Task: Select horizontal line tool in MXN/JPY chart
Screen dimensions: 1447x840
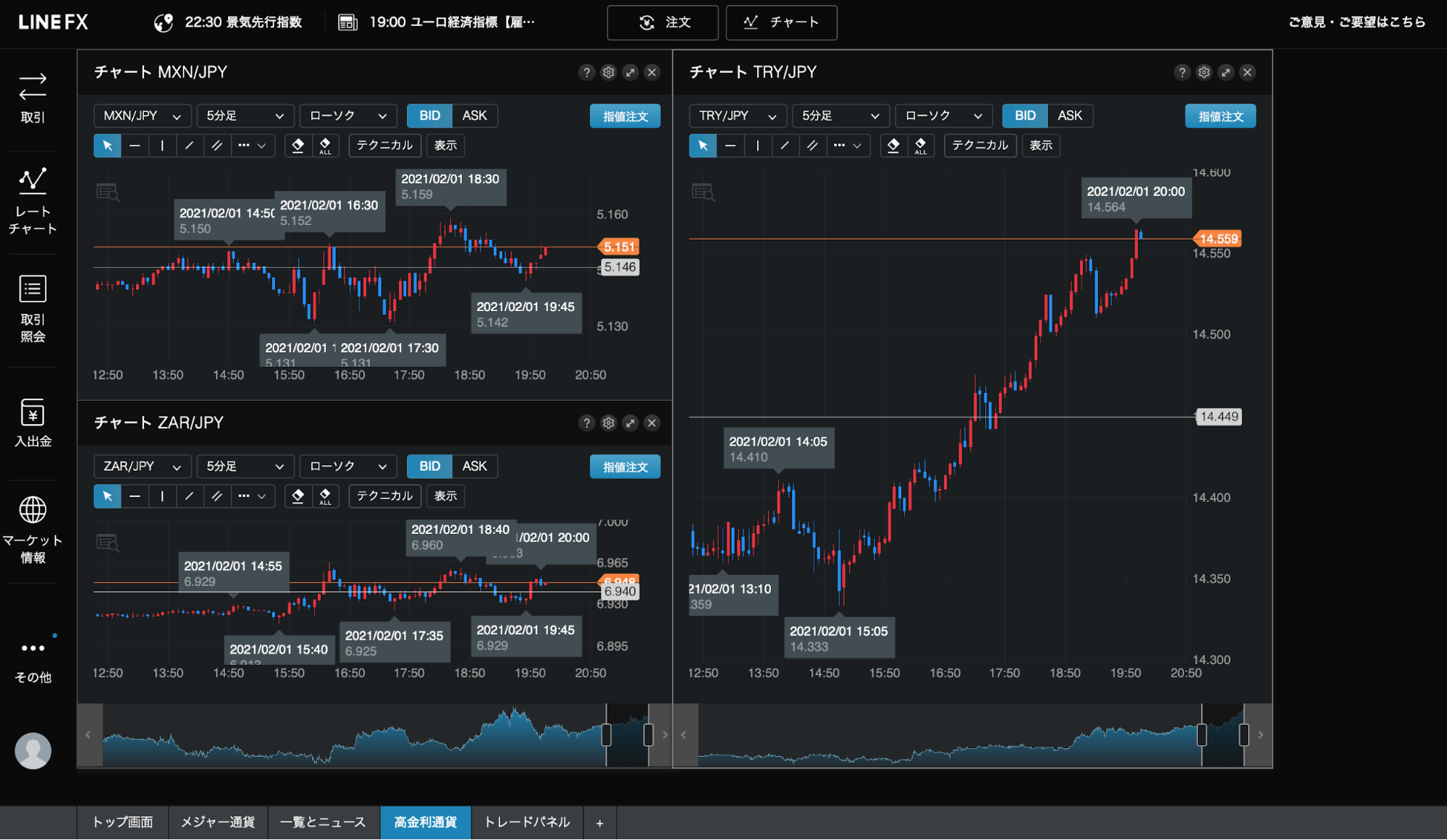Action: point(135,145)
